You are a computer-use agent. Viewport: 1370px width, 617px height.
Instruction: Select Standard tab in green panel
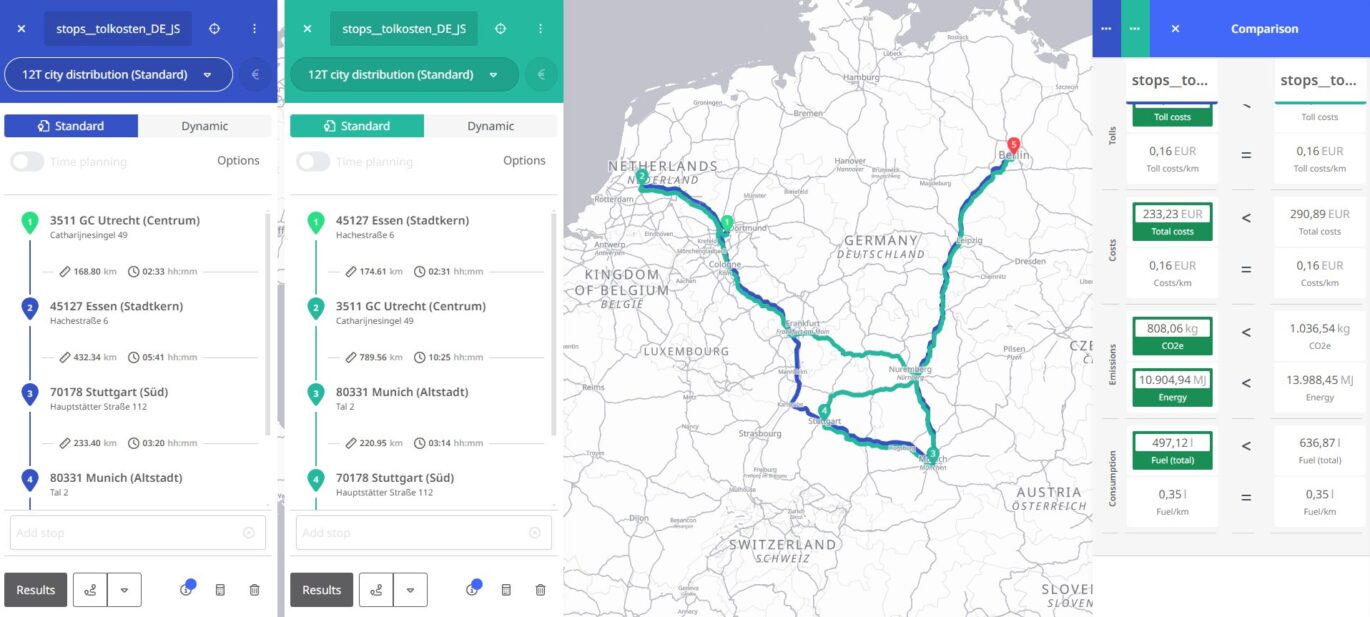click(x=357, y=126)
